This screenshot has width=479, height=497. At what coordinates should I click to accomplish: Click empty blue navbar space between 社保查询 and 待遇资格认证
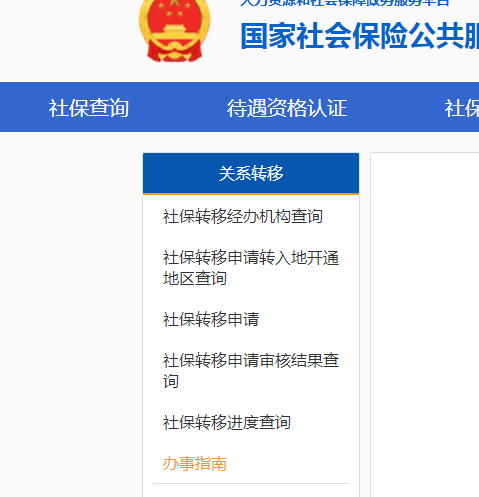178,107
